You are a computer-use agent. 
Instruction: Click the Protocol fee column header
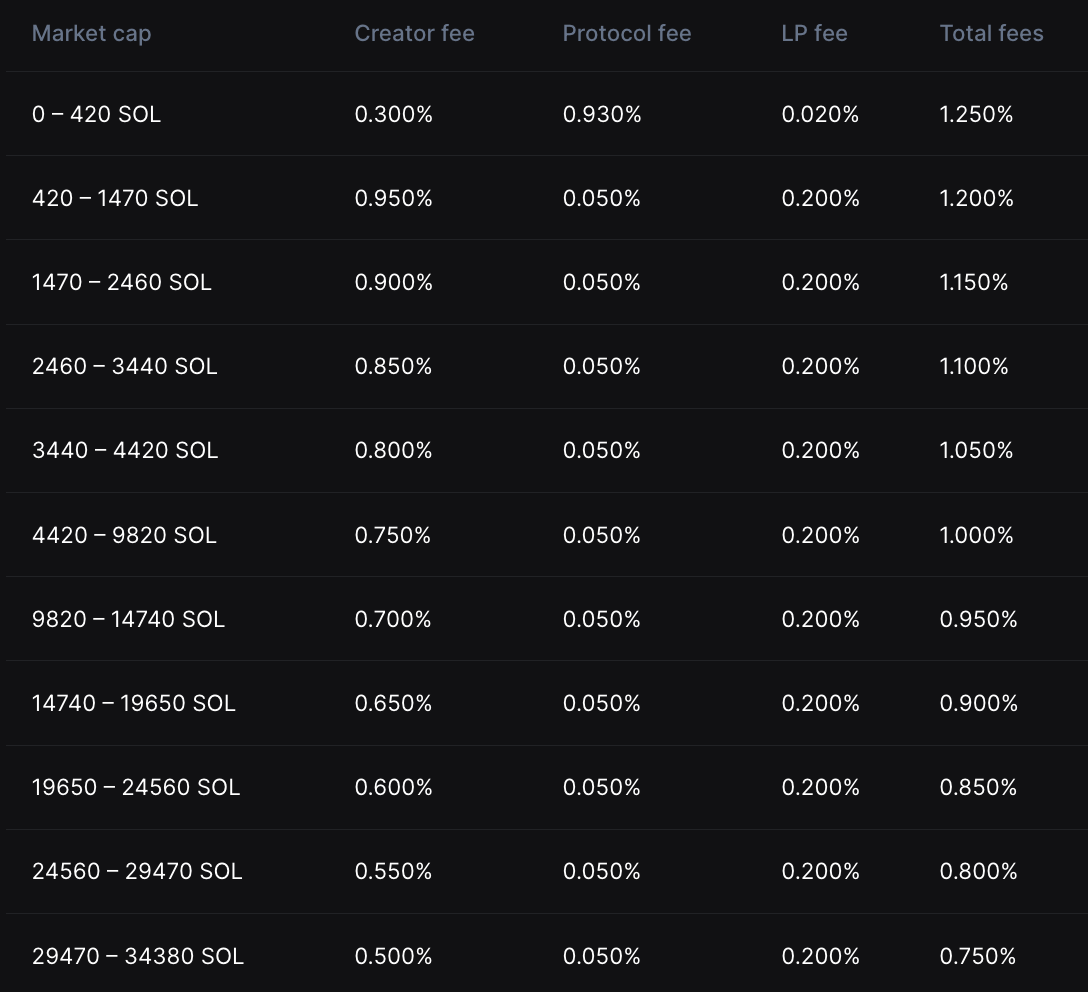(x=627, y=34)
